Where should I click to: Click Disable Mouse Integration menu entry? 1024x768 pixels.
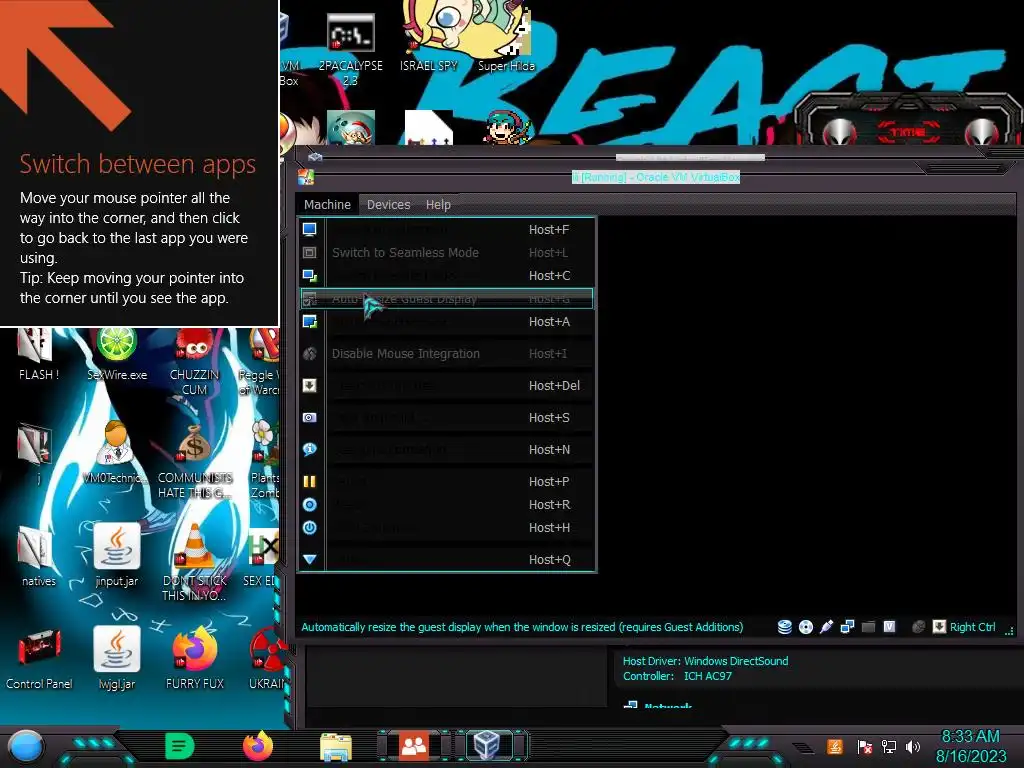tap(447, 353)
